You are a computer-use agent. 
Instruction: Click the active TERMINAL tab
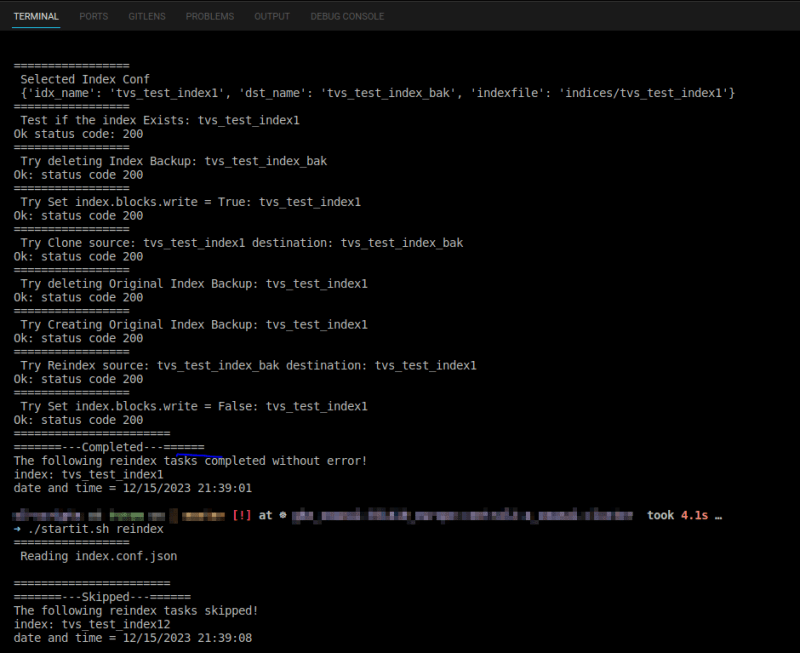point(36,16)
